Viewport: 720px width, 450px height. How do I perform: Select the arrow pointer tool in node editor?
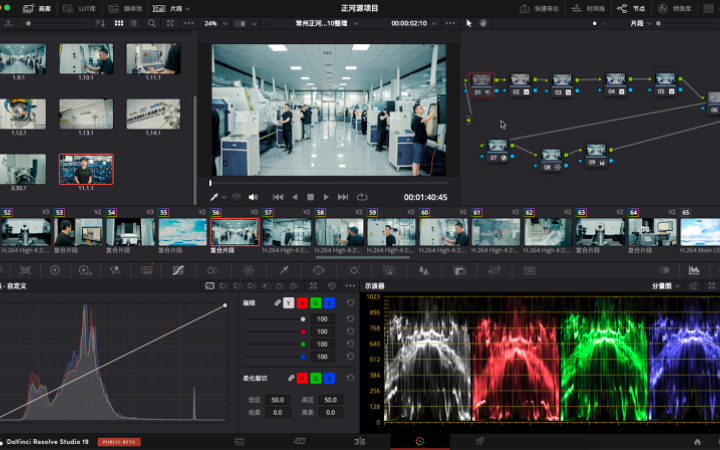click(469, 23)
